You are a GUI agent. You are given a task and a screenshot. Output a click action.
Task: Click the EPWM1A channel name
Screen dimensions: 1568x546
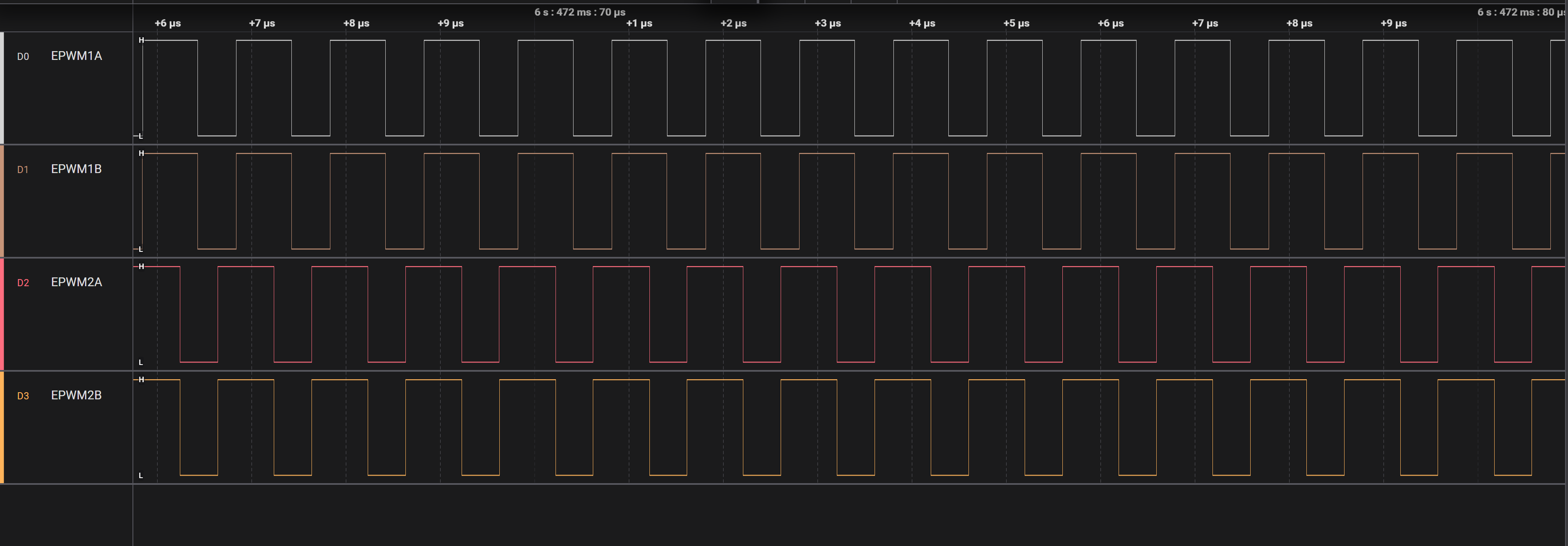76,56
